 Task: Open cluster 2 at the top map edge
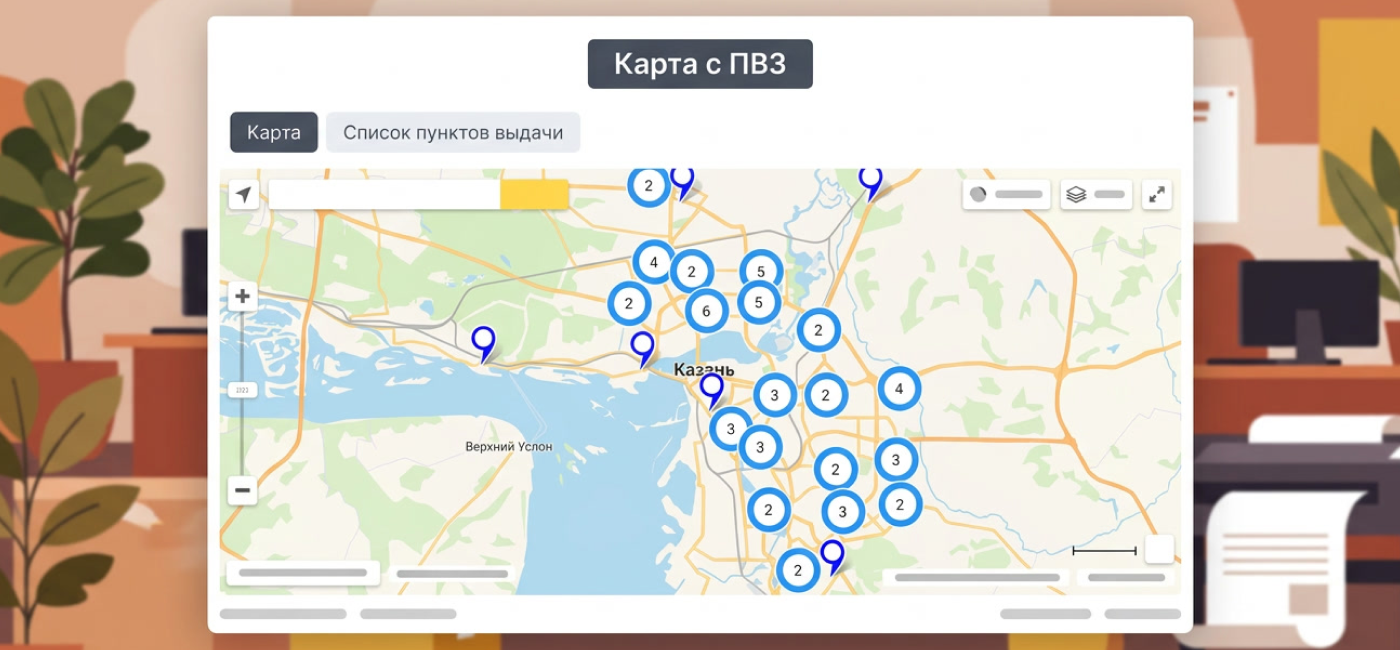point(649,185)
